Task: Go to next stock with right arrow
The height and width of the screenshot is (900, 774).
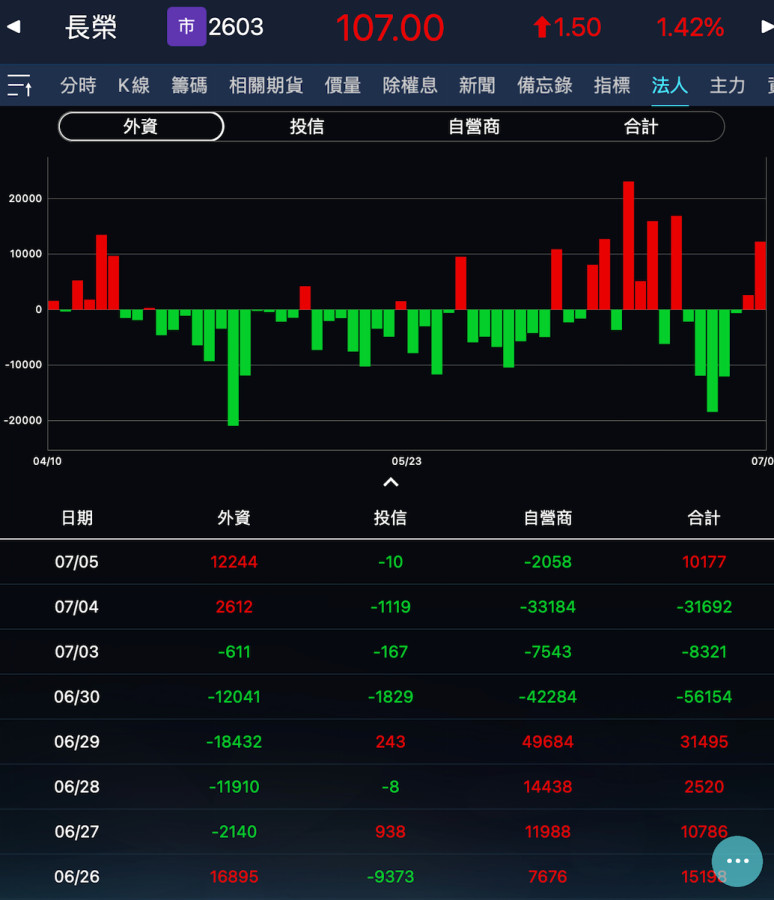Action: coord(765,27)
